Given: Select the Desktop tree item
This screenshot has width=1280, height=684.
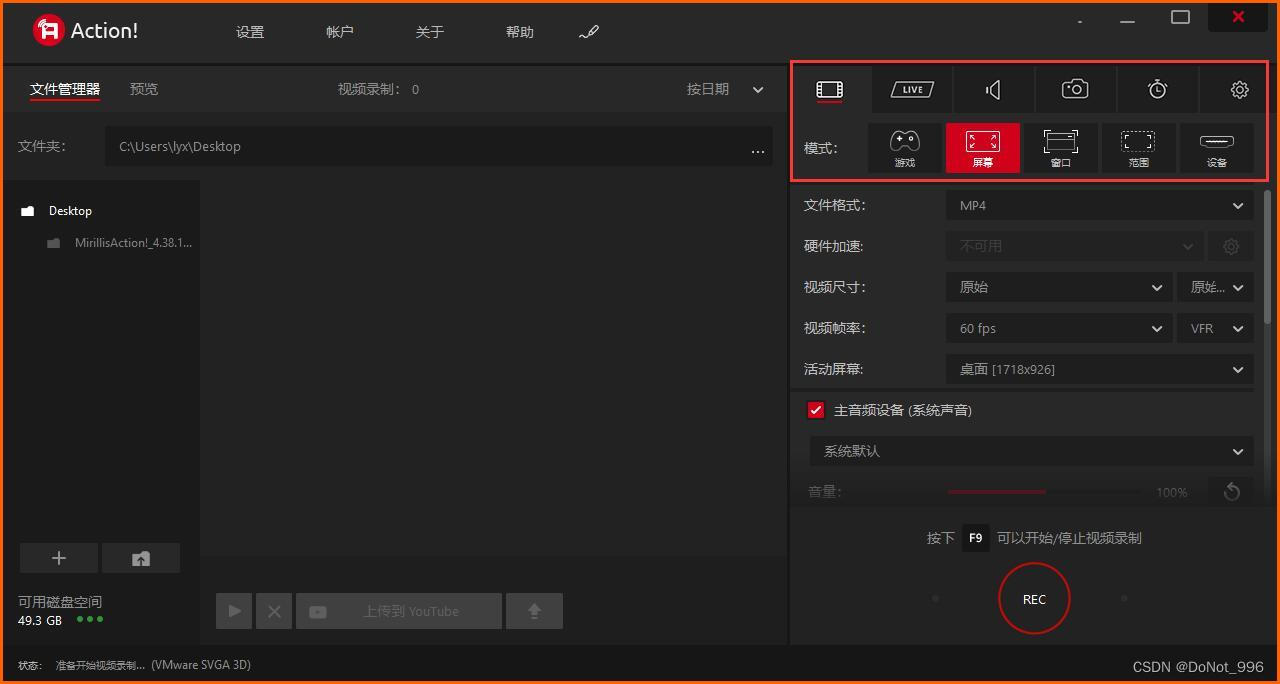Looking at the screenshot, I should pos(70,211).
